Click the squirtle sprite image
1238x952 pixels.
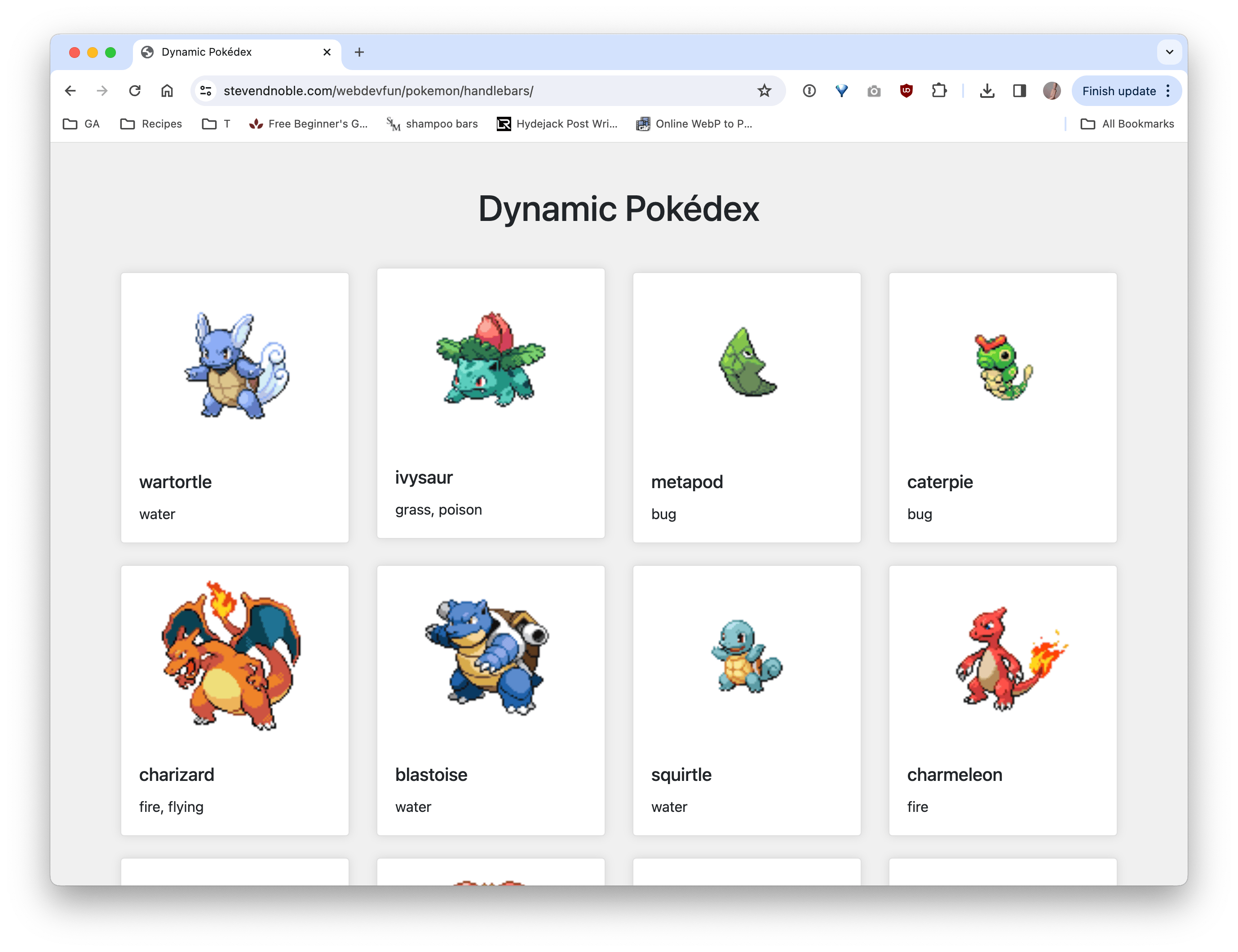[747, 656]
